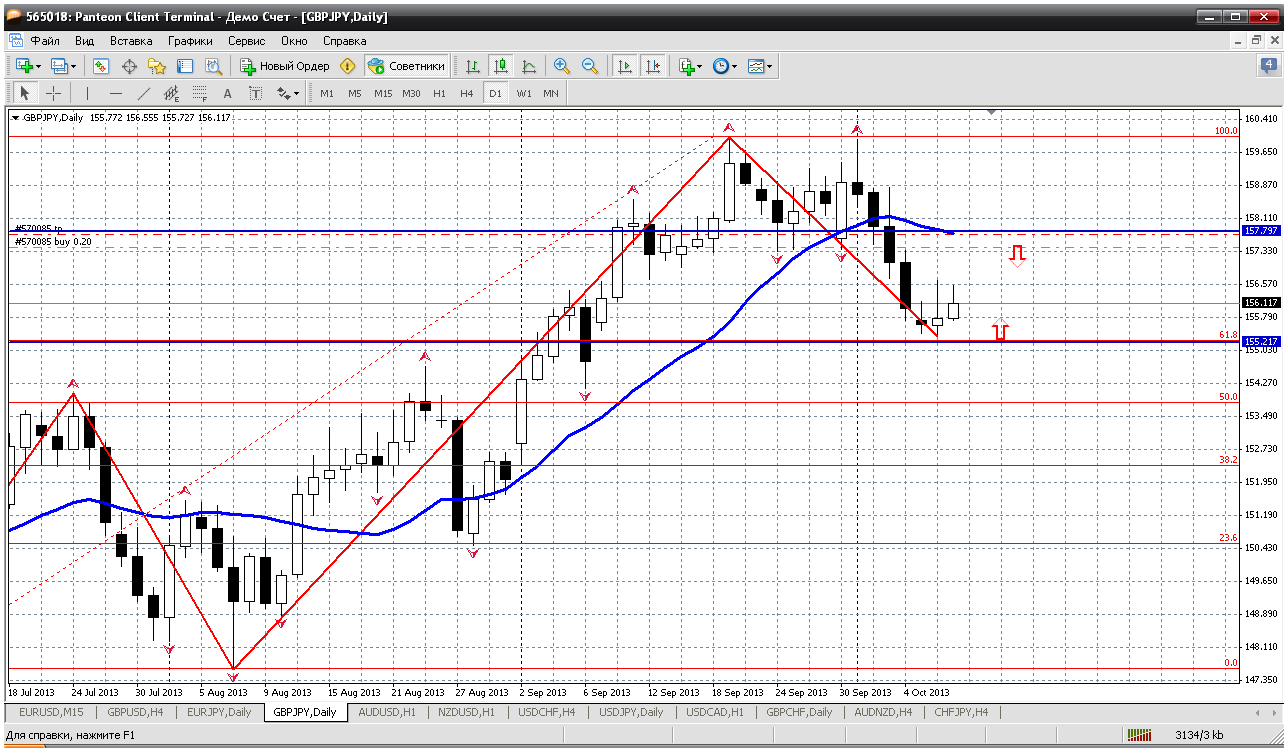Toggle the Chart Shift button
The width and height of the screenshot is (1288, 748).
(653, 66)
